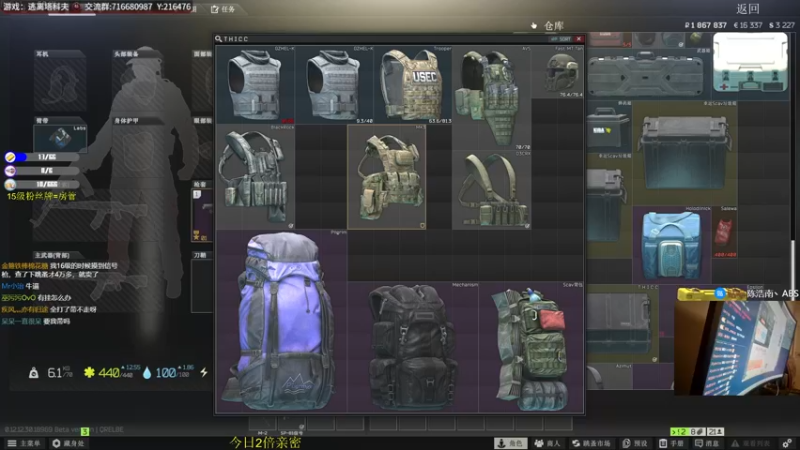Click the rouble balance 1 867 837
The height and width of the screenshot is (450, 800).
706,25
